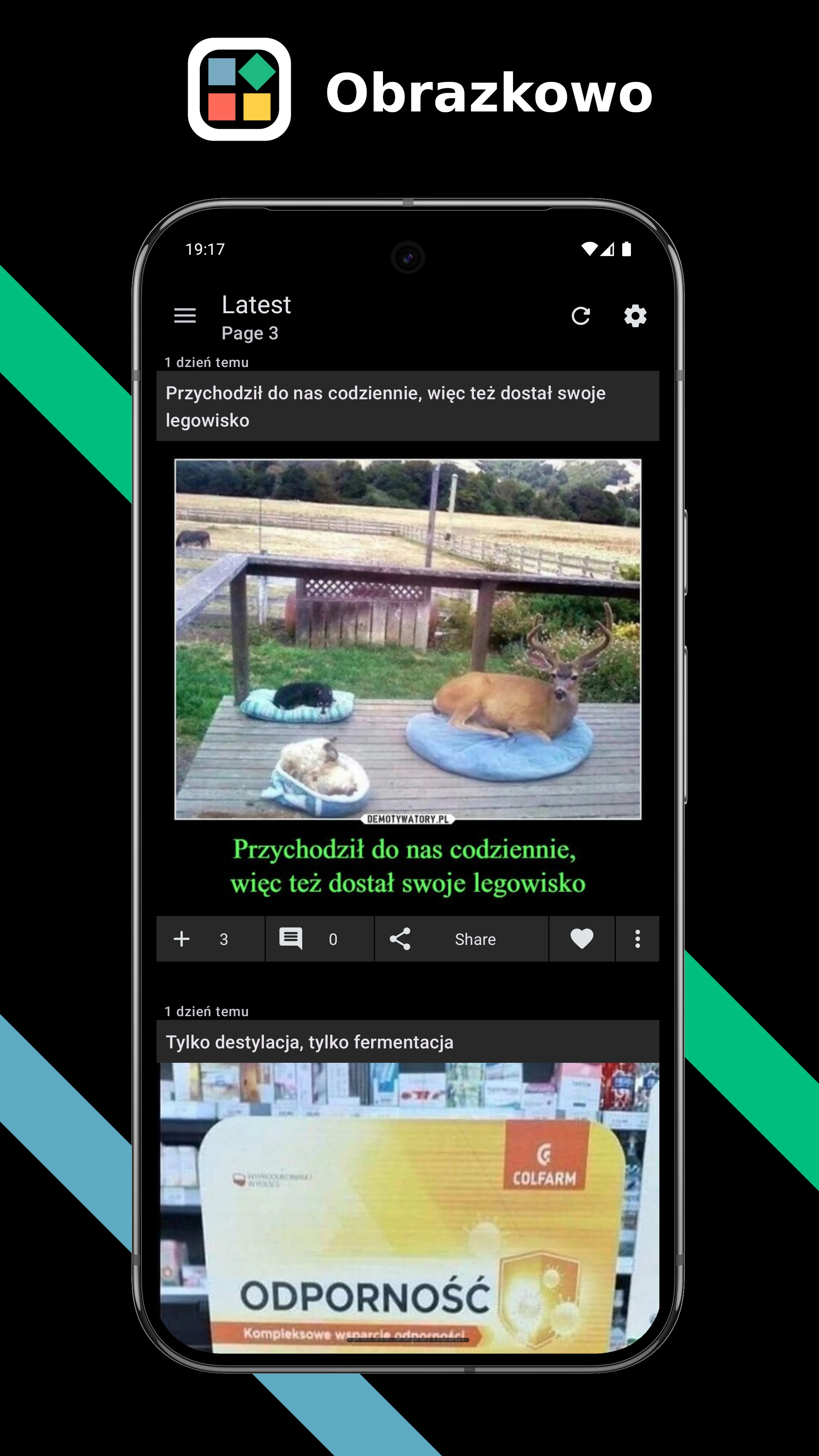Upvote the post with the plus icon
The image size is (819, 1456).
click(x=182, y=939)
